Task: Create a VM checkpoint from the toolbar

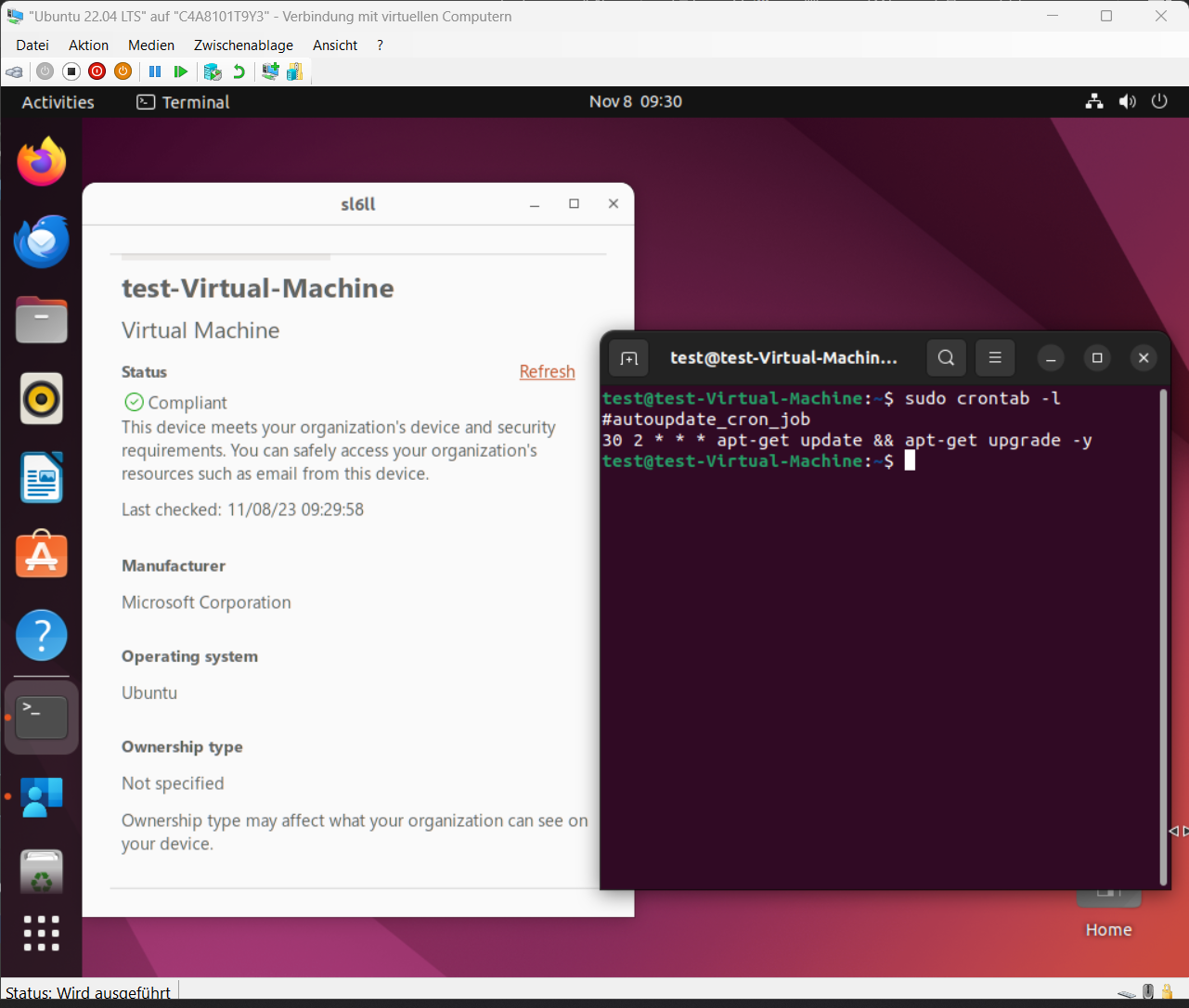Action: point(213,71)
